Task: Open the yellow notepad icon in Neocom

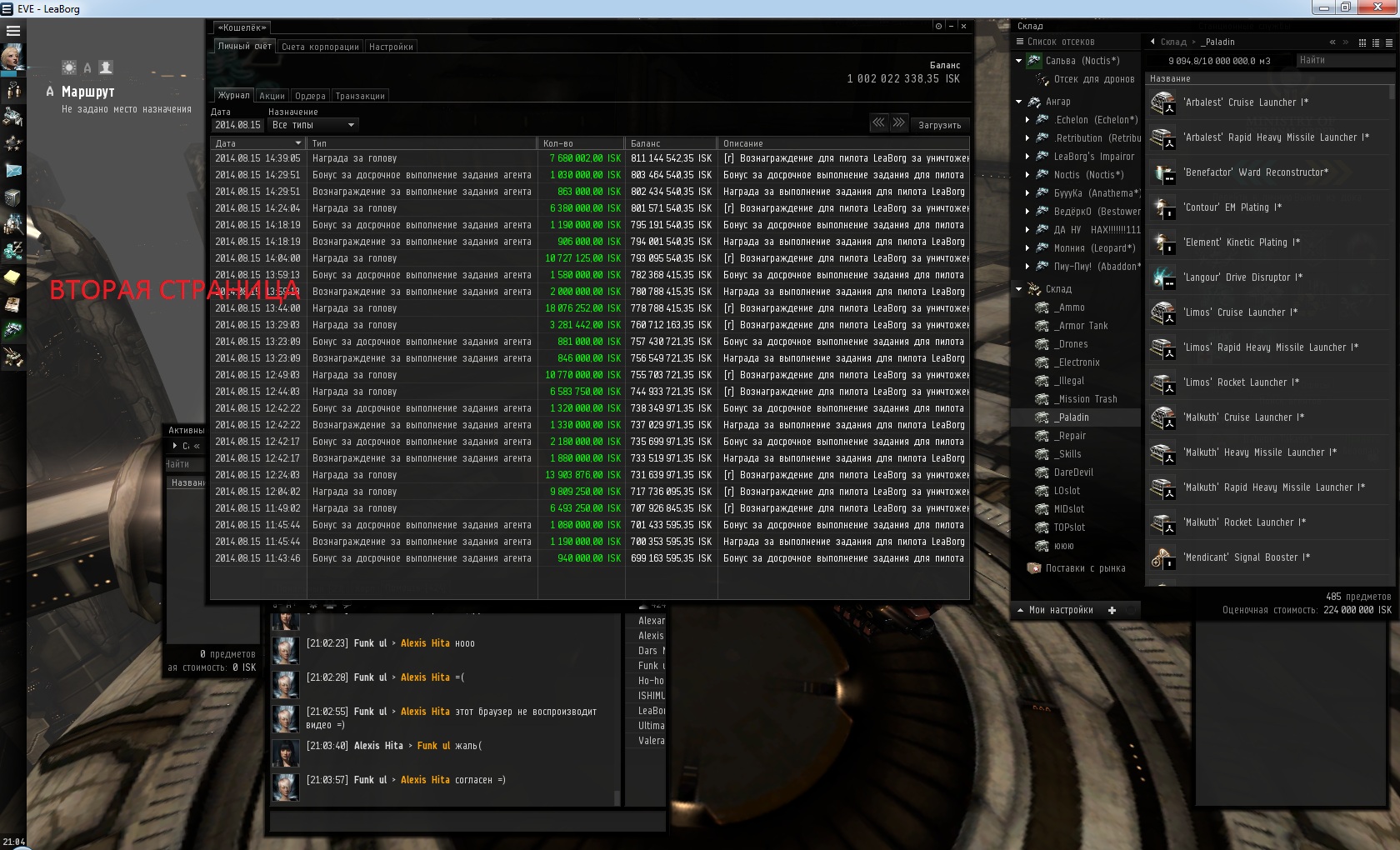Action: point(13,277)
